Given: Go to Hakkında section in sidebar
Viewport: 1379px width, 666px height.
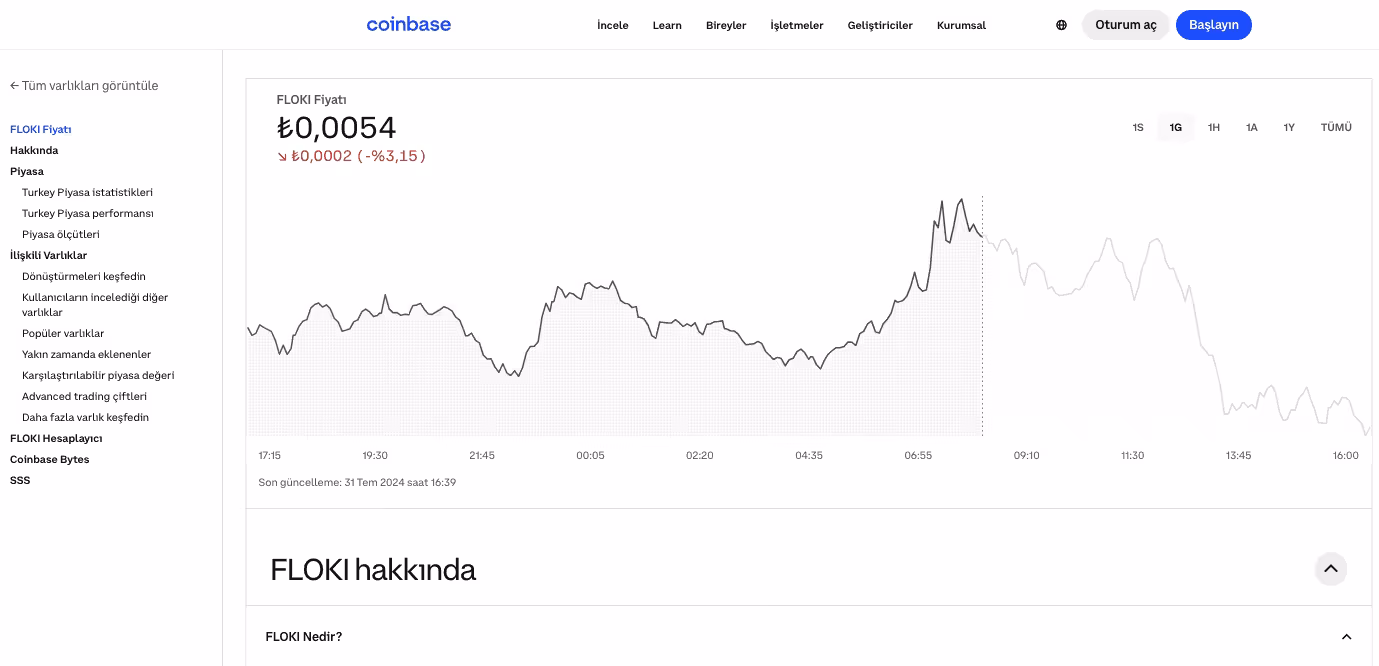Looking at the screenshot, I should [x=34, y=150].
